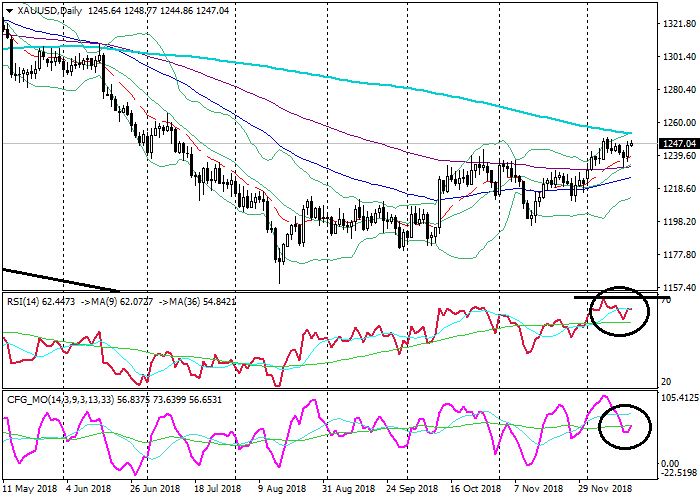The image size is (700, 500).
Task: Click the current price tag 1247.04
Action: [x=677, y=144]
